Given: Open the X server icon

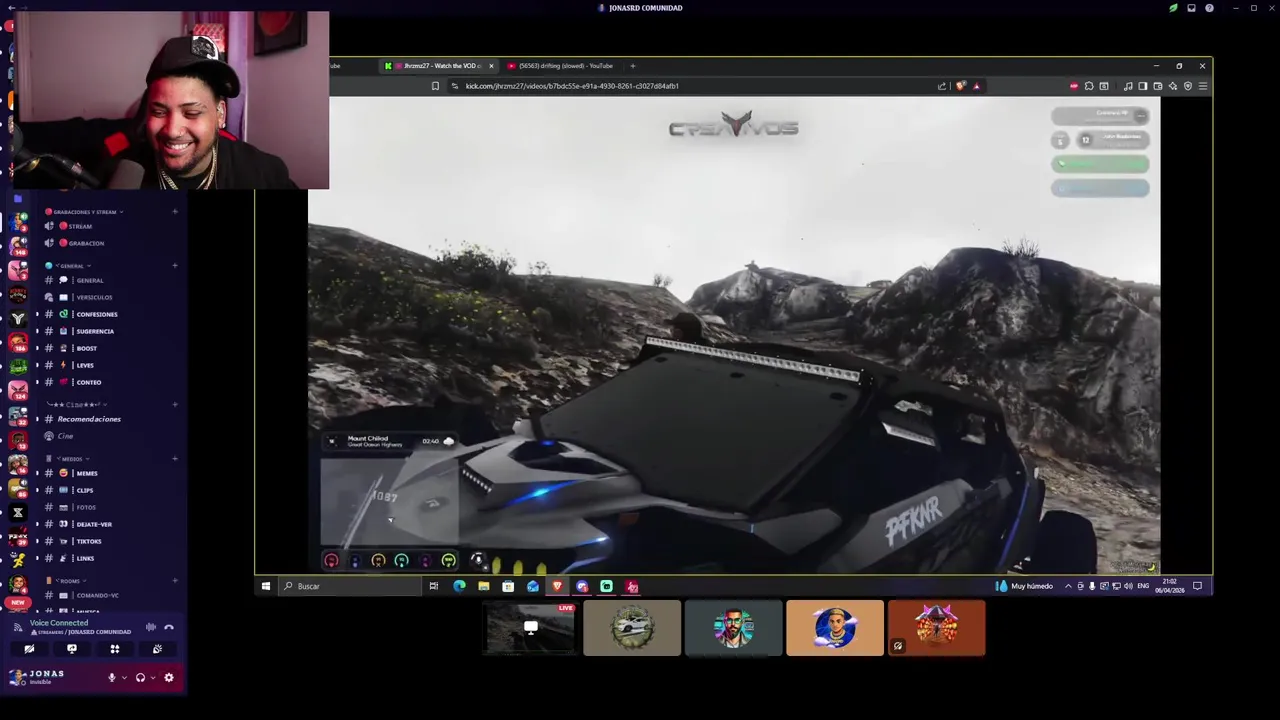Looking at the screenshot, I should click(17, 512).
